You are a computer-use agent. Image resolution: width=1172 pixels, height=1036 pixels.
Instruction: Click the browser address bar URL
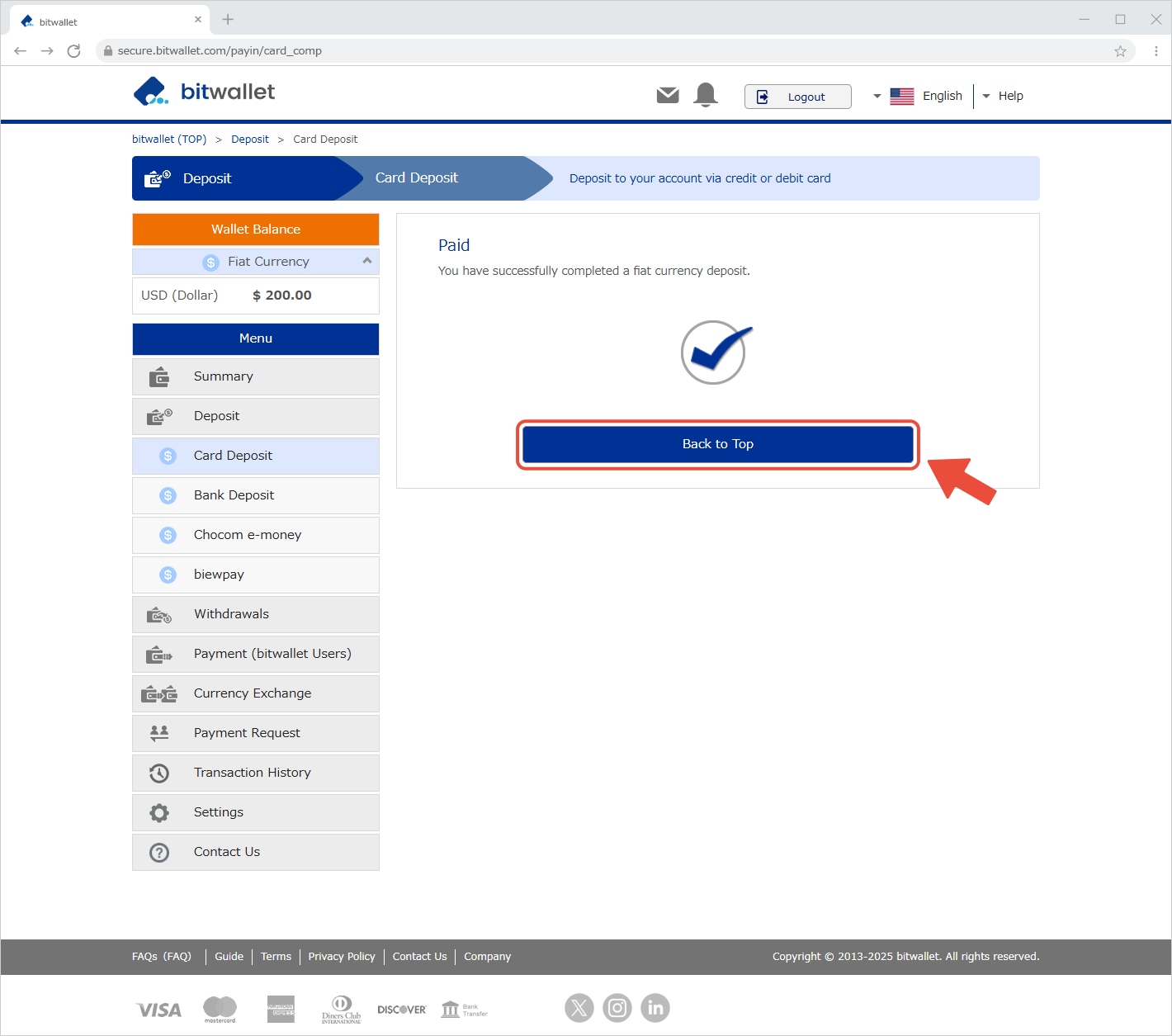pyautogui.click(x=220, y=51)
